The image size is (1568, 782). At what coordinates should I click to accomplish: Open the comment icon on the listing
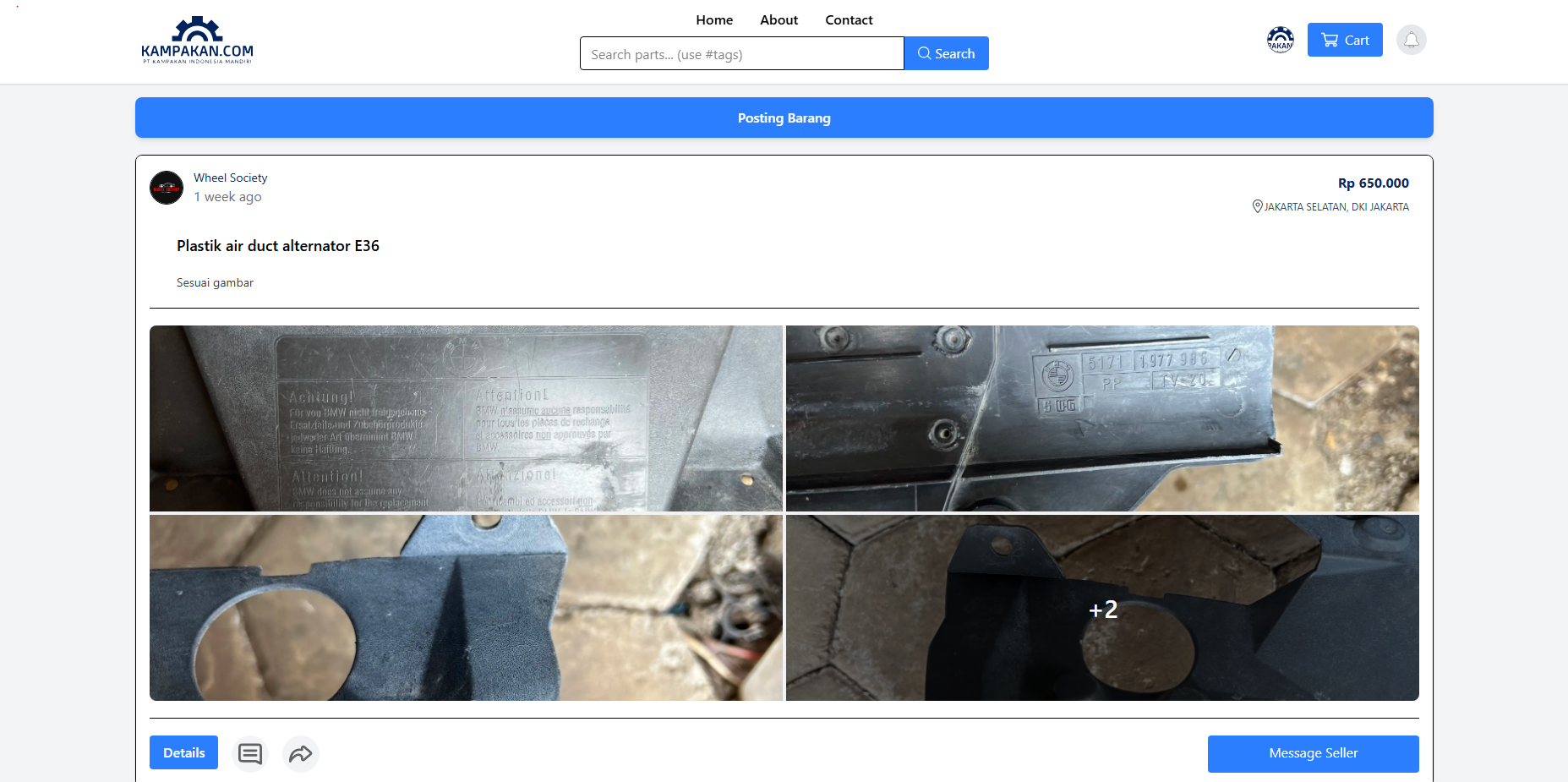coord(250,753)
